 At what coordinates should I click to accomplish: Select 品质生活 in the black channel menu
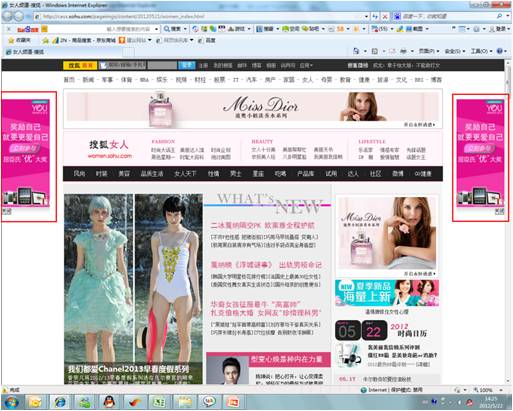click(152, 174)
